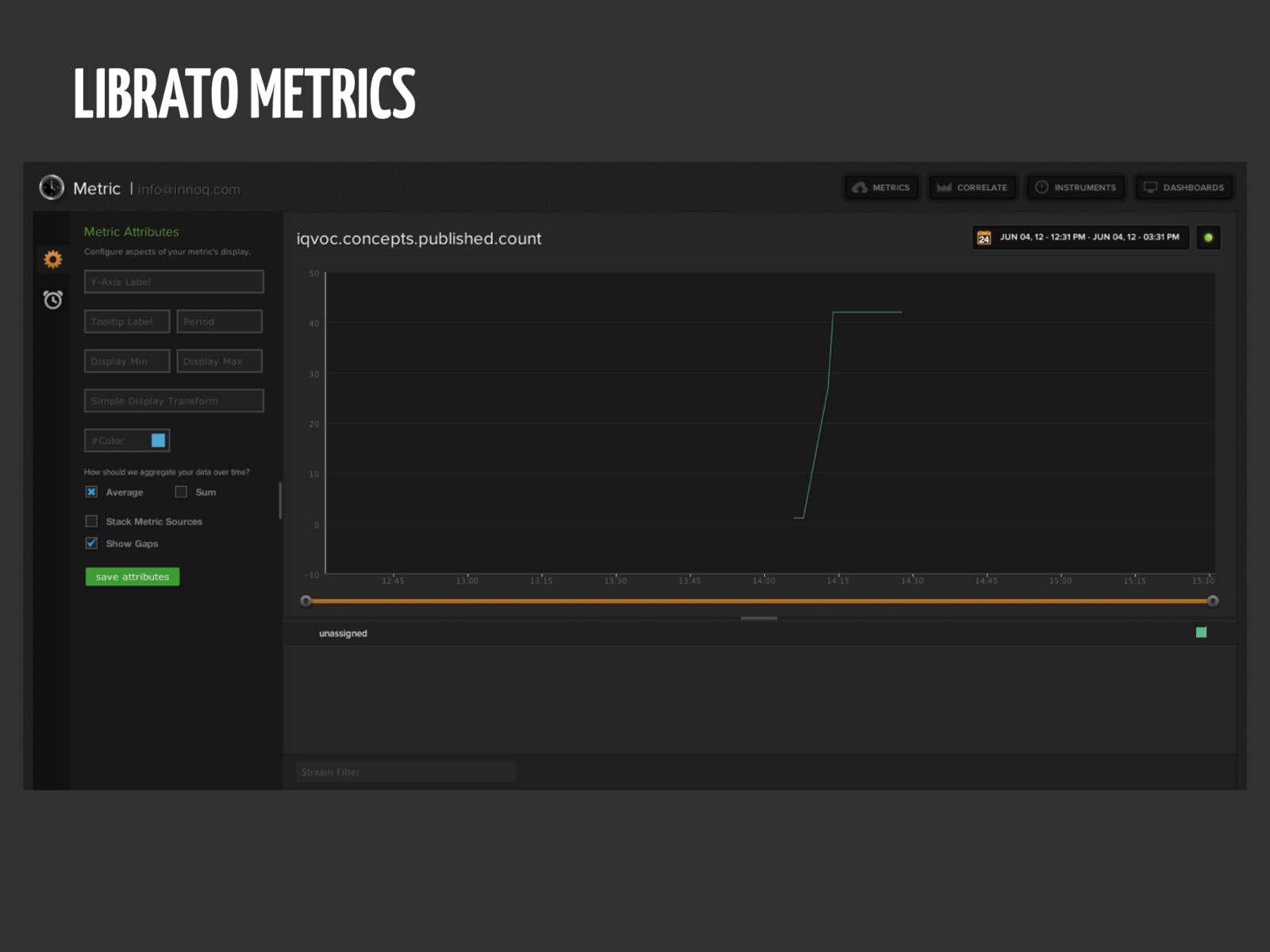Viewport: 1270px width, 952px height.
Task: Enable the Sum aggregation checkbox
Action: (x=181, y=492)
